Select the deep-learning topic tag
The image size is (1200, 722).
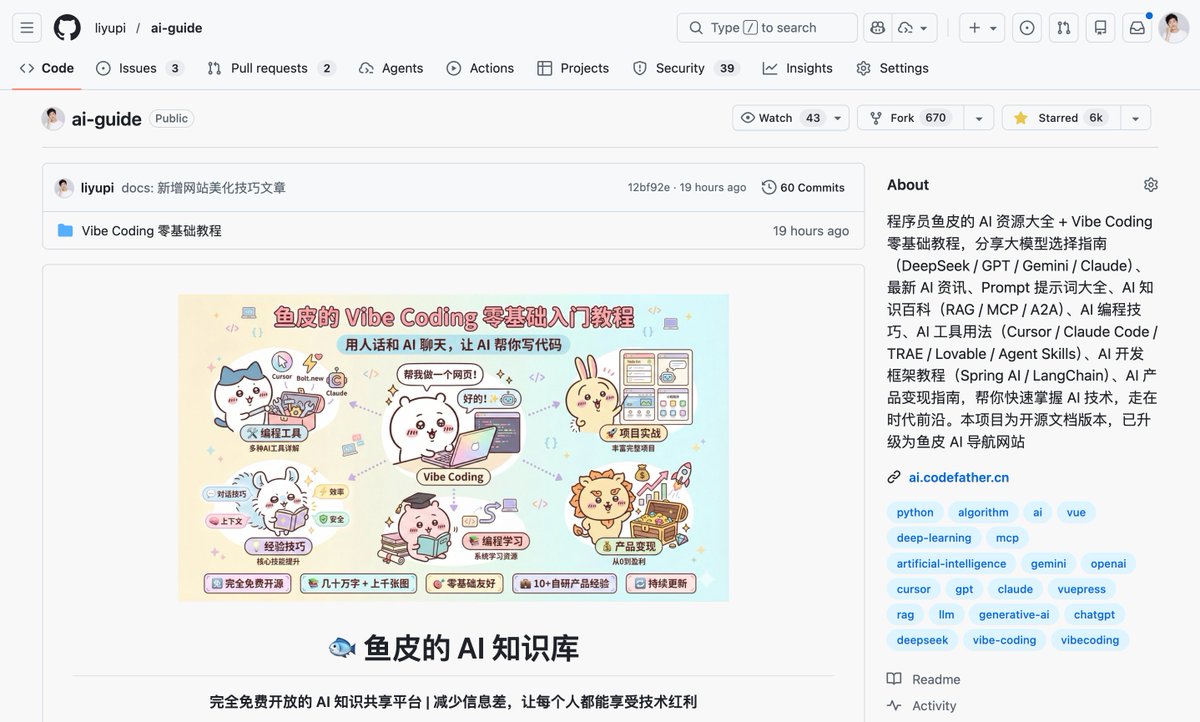click(x=934, y=538)
